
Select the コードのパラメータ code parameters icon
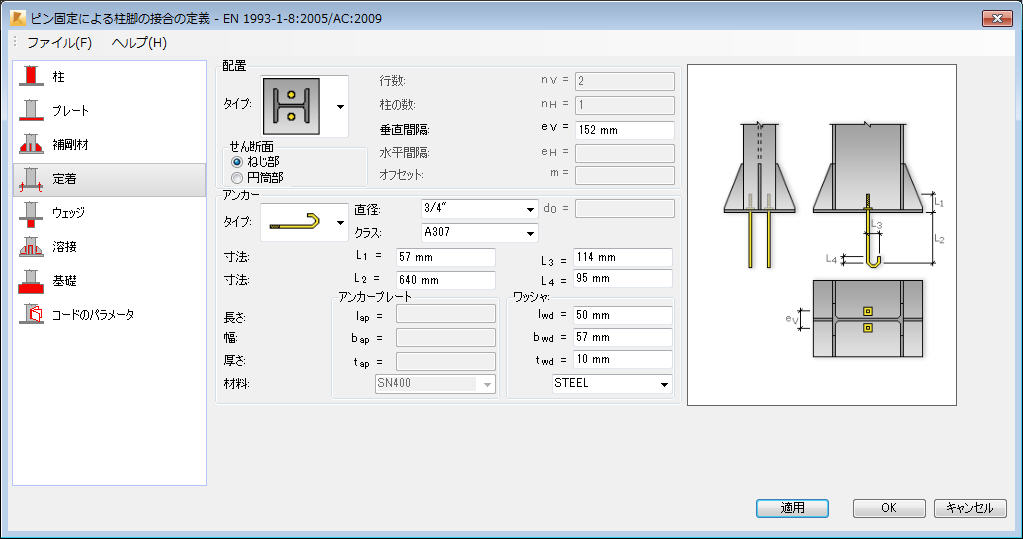tap(31, 315)
